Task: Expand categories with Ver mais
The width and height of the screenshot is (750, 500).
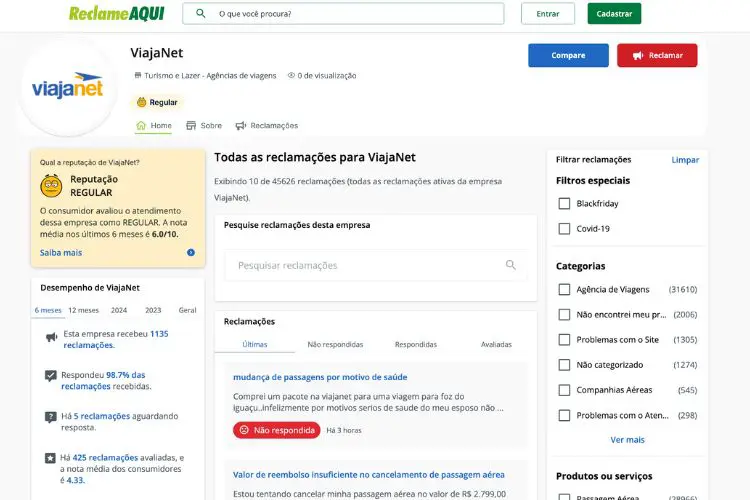Action: click(627, 440)
